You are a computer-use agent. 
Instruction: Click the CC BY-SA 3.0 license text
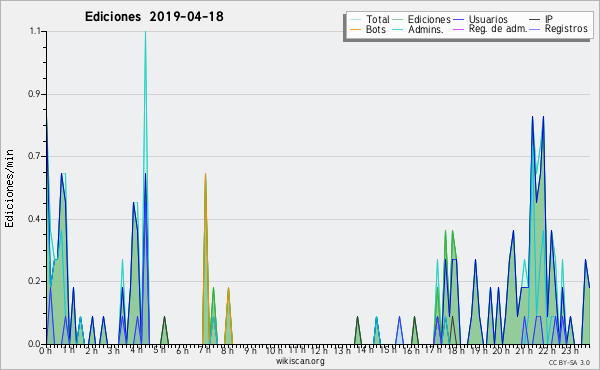[x=569, y=362]
